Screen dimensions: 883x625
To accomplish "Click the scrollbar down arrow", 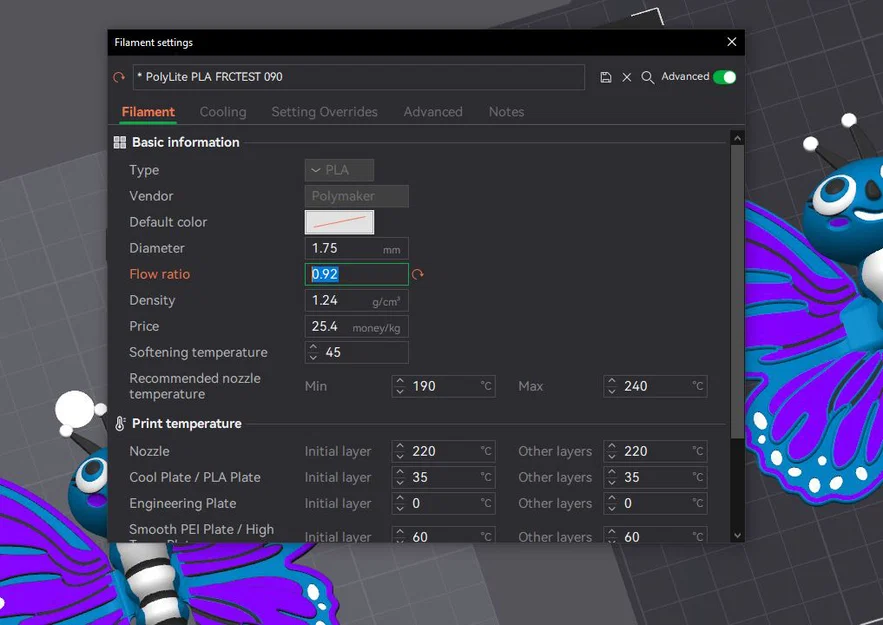I will pos(737,535).
